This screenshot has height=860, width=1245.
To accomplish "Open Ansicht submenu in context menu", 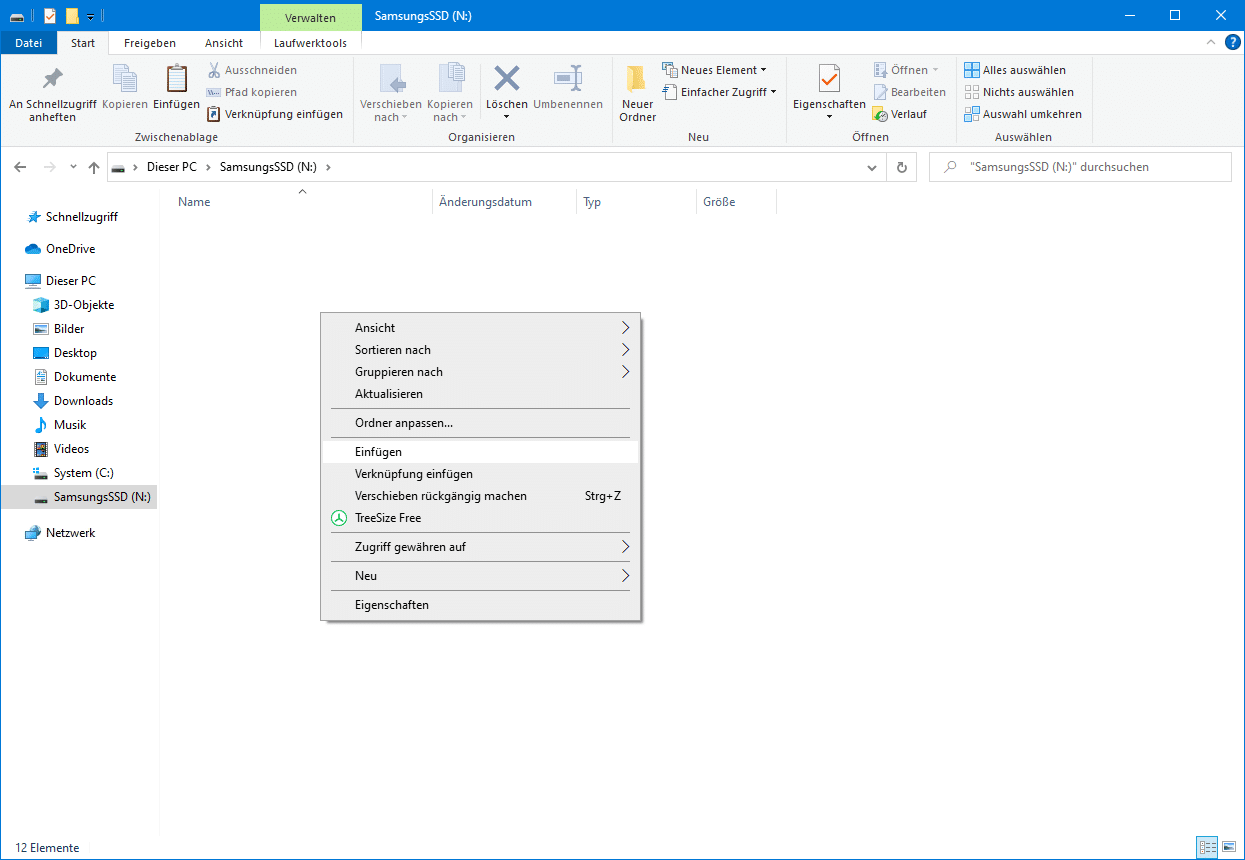I will click(480, 328).
